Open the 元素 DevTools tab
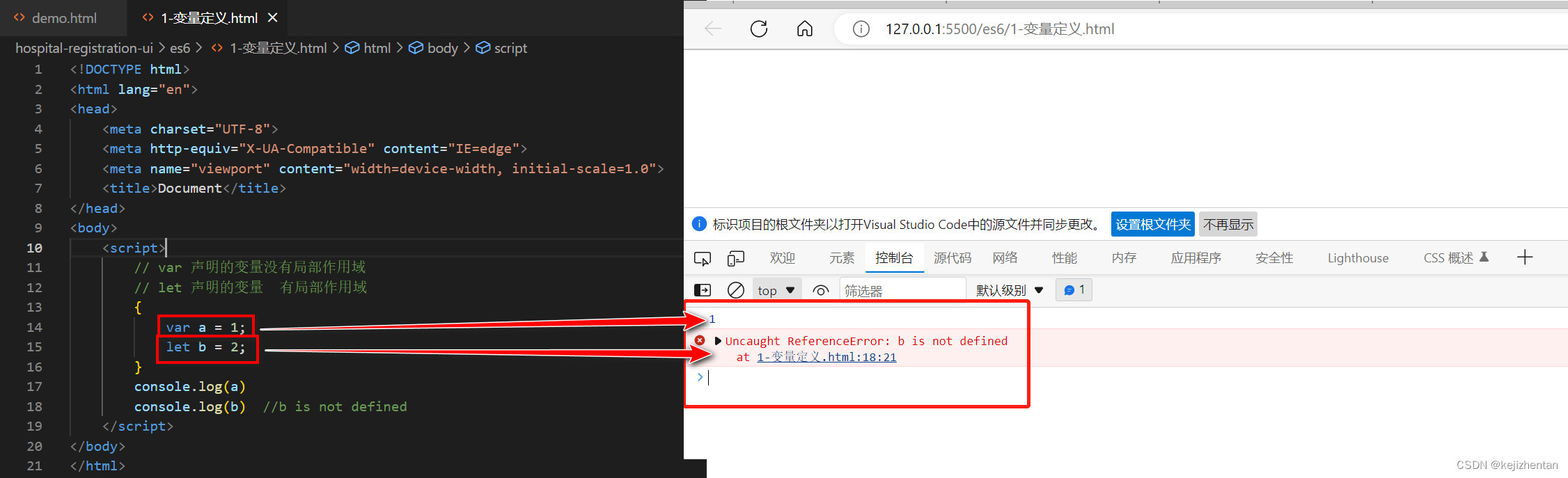The width and height of the screenshot is (1568, 478). click(x=841, y=258)
